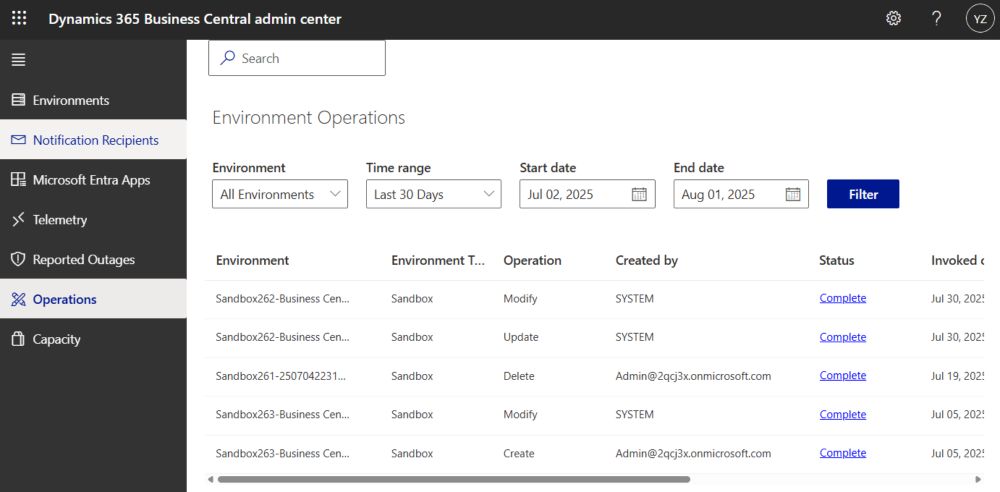
Task: Click the Create operation cell
Action: [x=518, y=453]
